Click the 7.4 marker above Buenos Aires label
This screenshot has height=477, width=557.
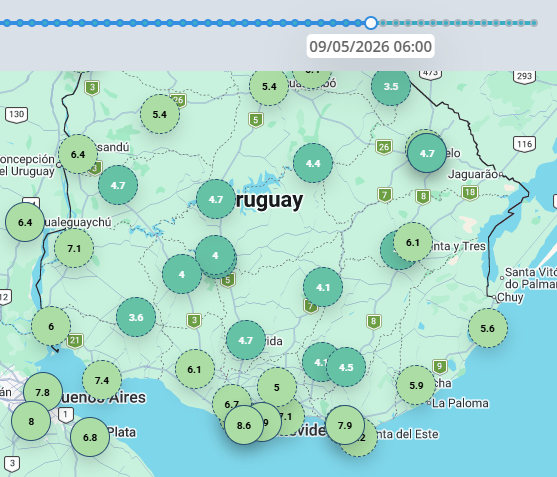click(x=102, y=380)
